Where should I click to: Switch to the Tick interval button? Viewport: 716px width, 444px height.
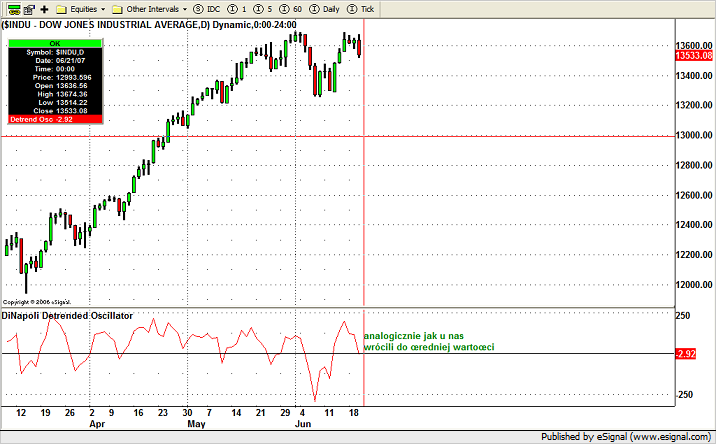[361, 9]
